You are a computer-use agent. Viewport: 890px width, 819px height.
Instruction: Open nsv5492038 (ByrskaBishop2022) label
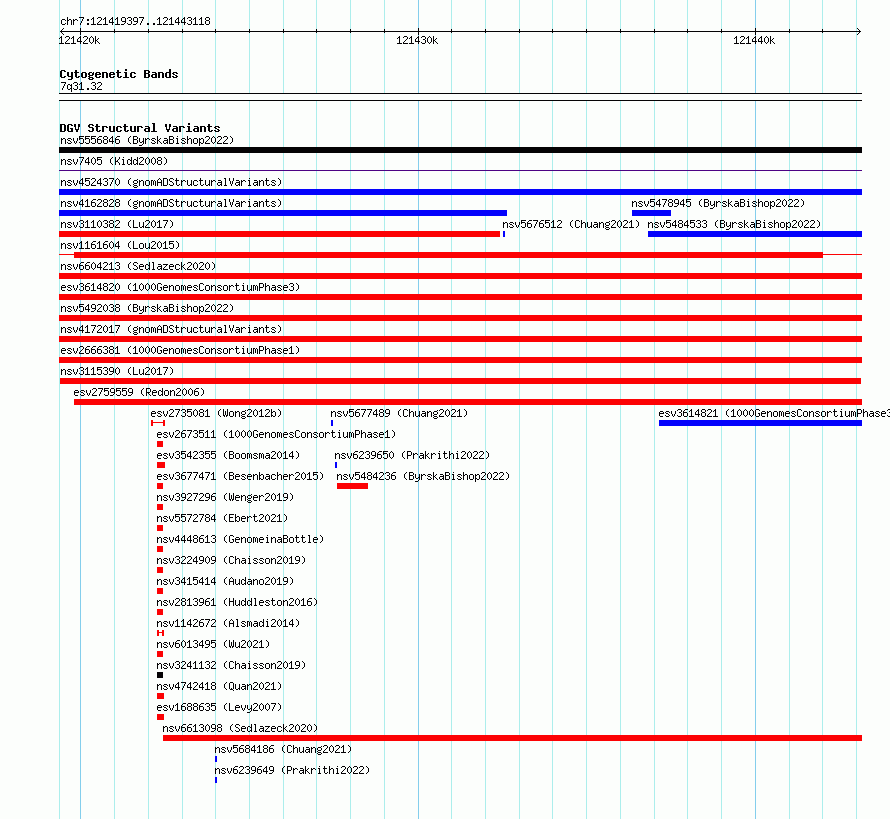pos(147,308)
